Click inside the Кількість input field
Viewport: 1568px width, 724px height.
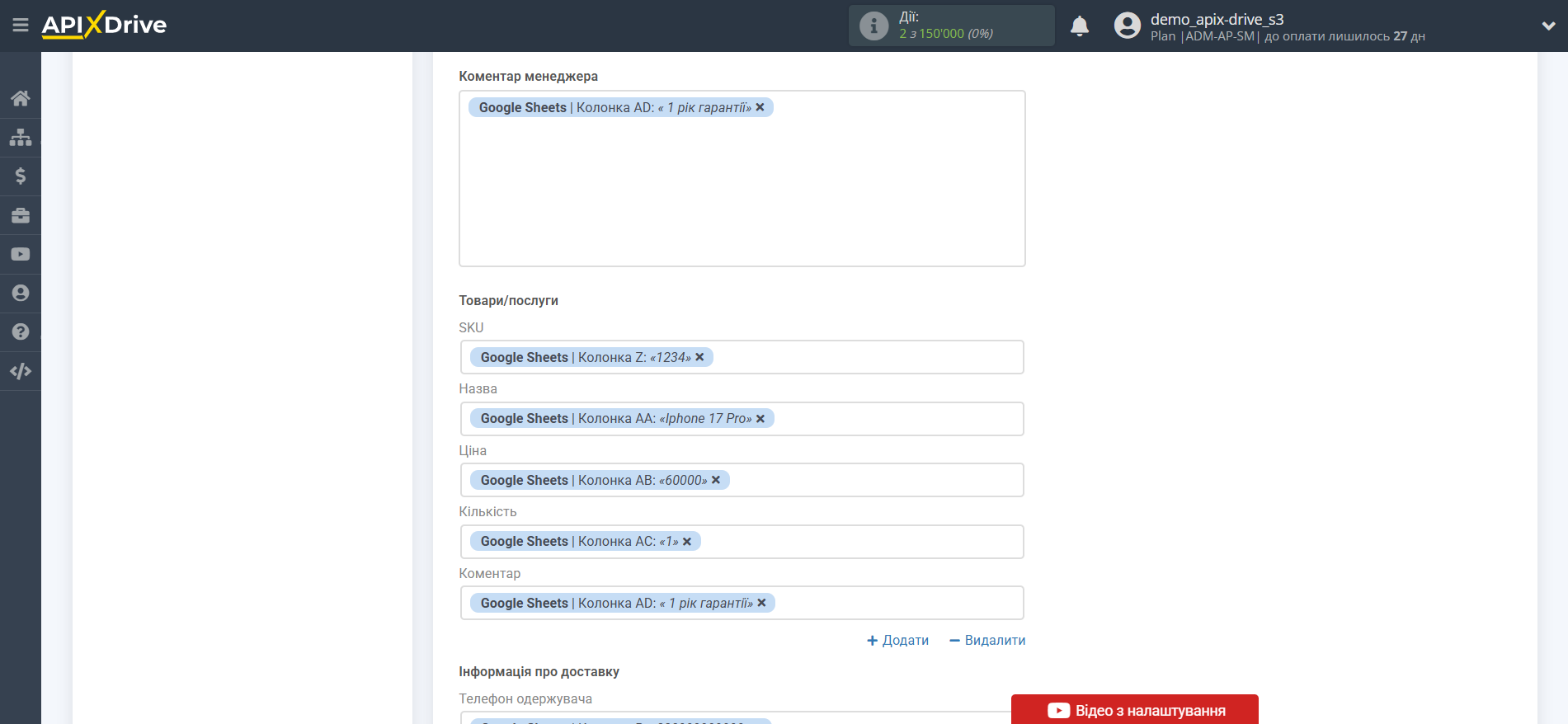pyautogui.click(x=742, y=542)
